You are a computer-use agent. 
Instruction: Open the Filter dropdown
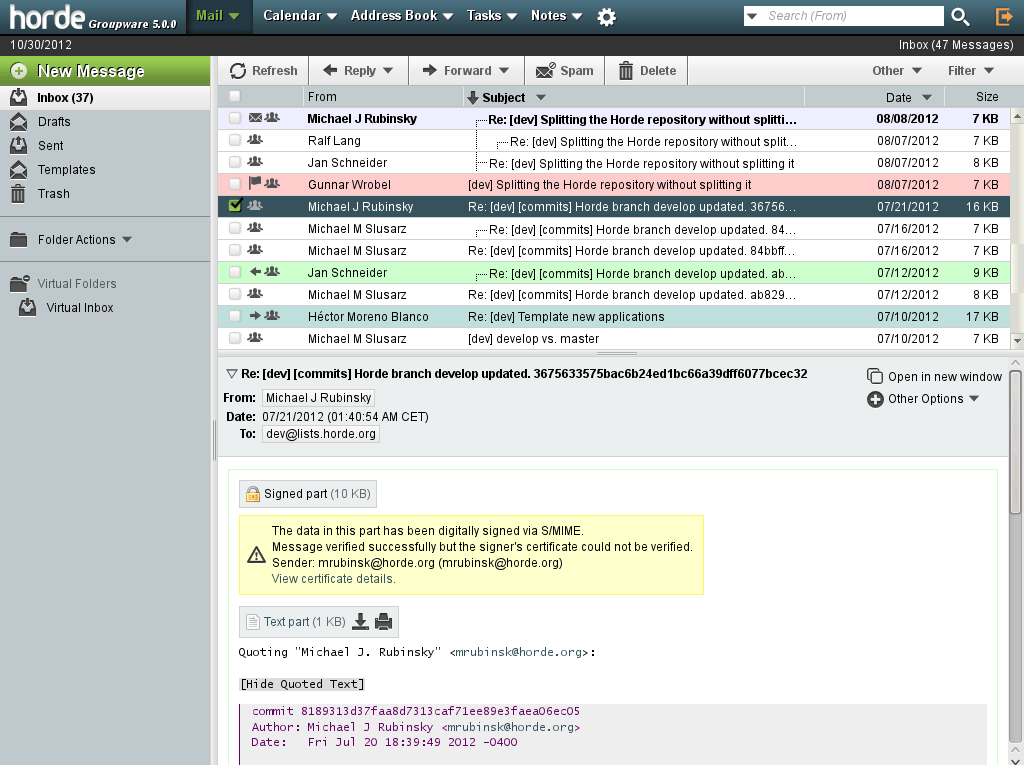(970, 71)
